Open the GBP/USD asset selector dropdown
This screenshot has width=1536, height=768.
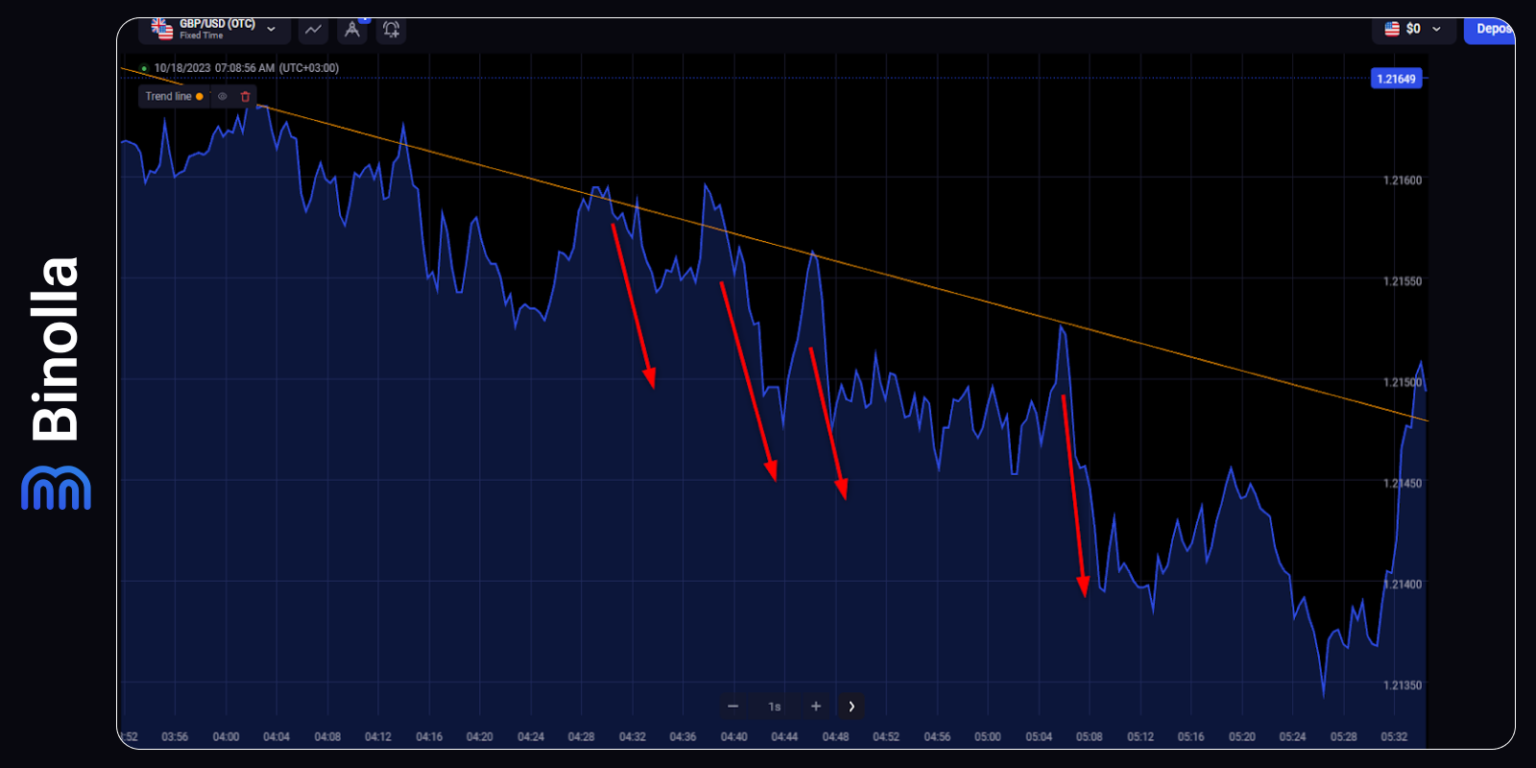(271, 29)
